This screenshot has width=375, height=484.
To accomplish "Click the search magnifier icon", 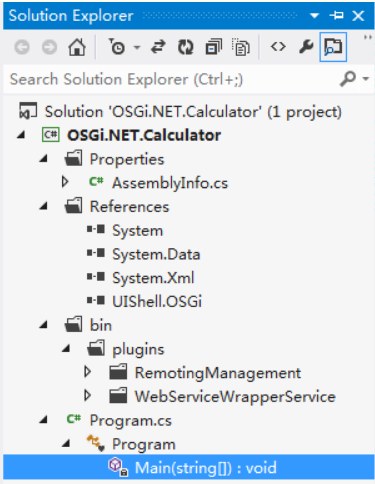I will [348, 79].
